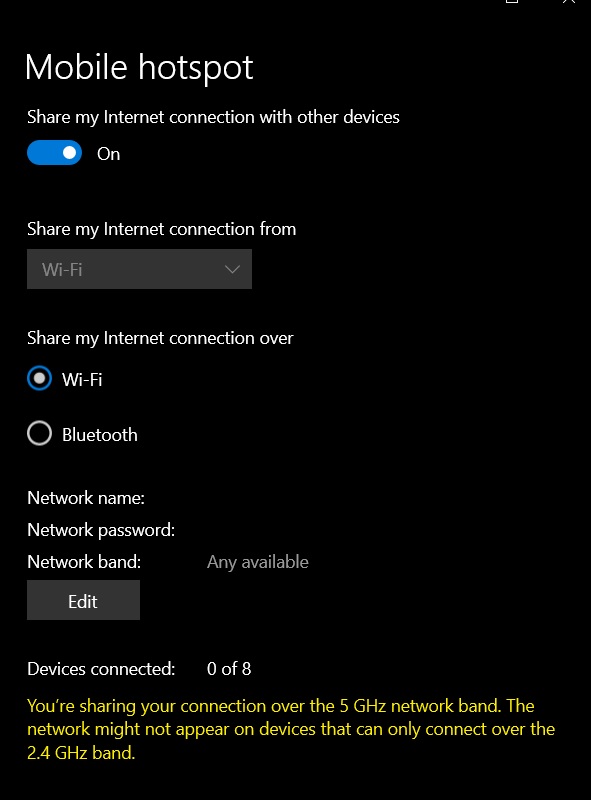Select the Wi-Fi radio button circle
The image size is (591, 800).
click(x=39, y=378)
